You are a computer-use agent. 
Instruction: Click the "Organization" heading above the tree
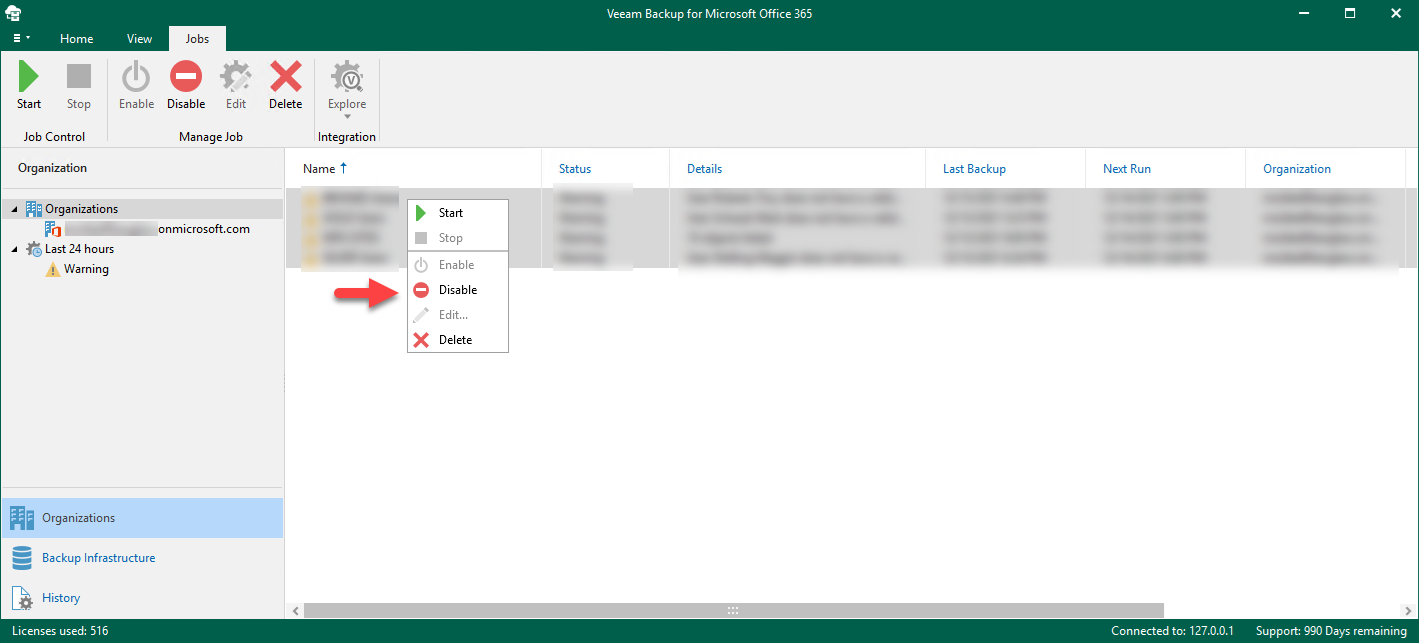click(x=52, y=168)
